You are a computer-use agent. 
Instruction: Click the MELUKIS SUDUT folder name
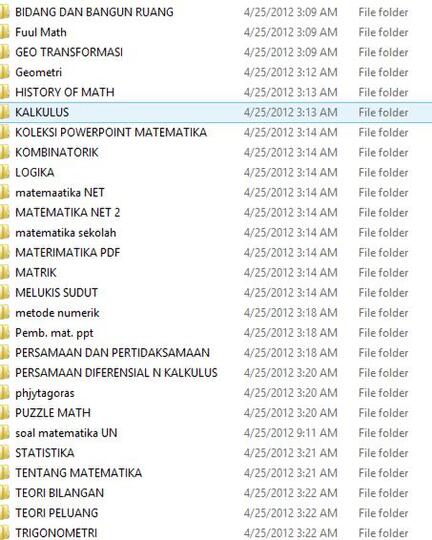click(56, 293)
